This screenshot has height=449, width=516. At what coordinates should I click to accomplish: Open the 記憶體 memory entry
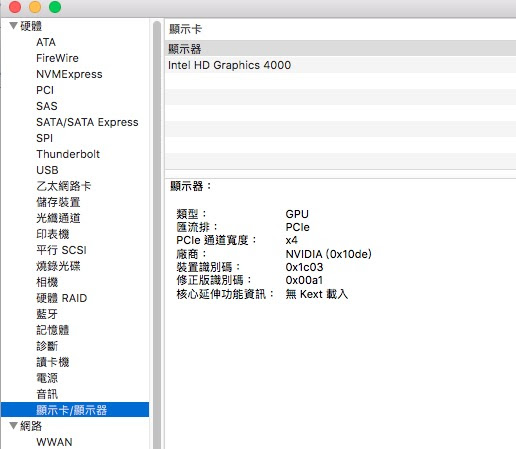(53, 330)
